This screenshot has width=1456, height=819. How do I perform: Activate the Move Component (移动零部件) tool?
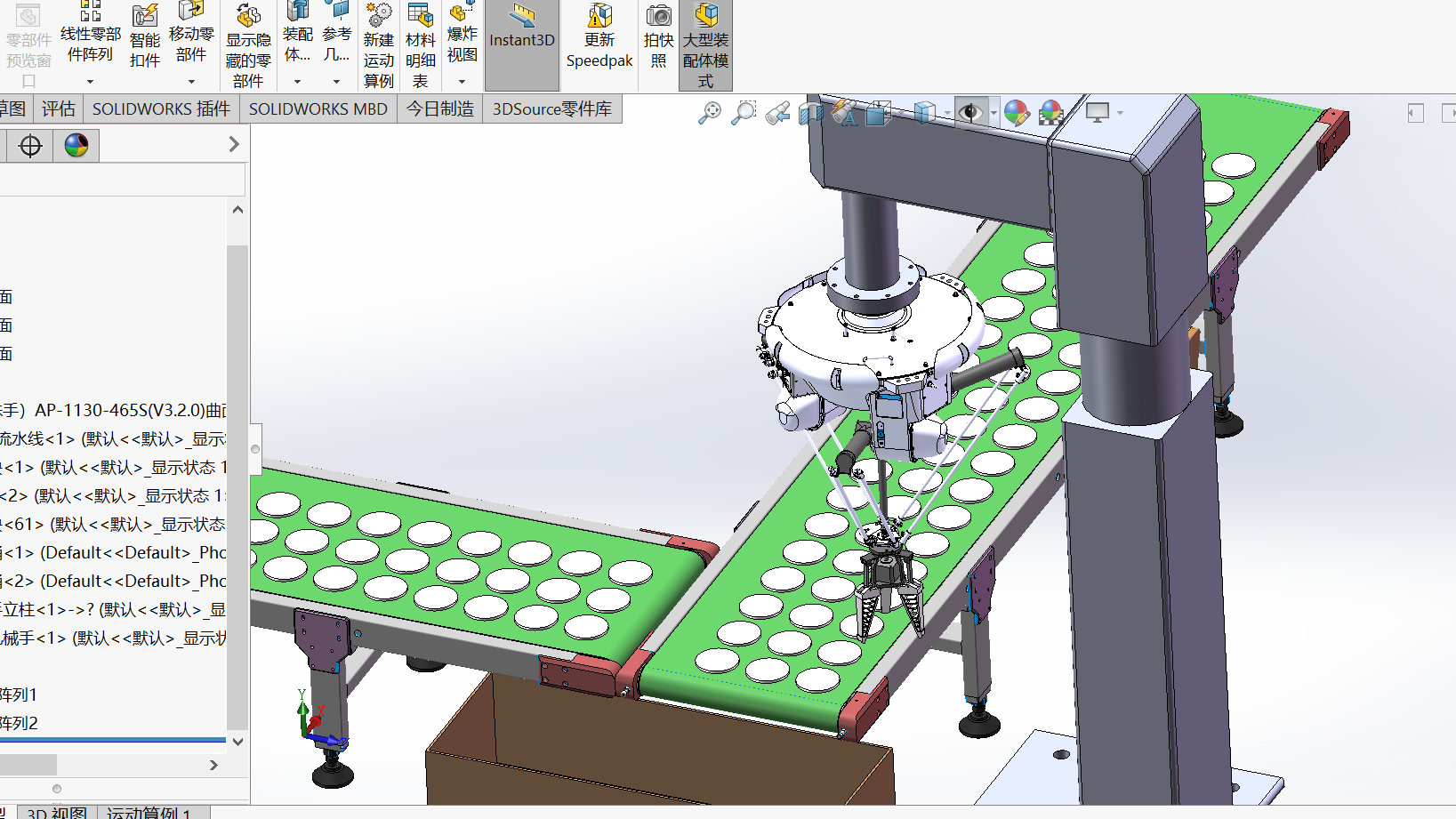point(191,34)
